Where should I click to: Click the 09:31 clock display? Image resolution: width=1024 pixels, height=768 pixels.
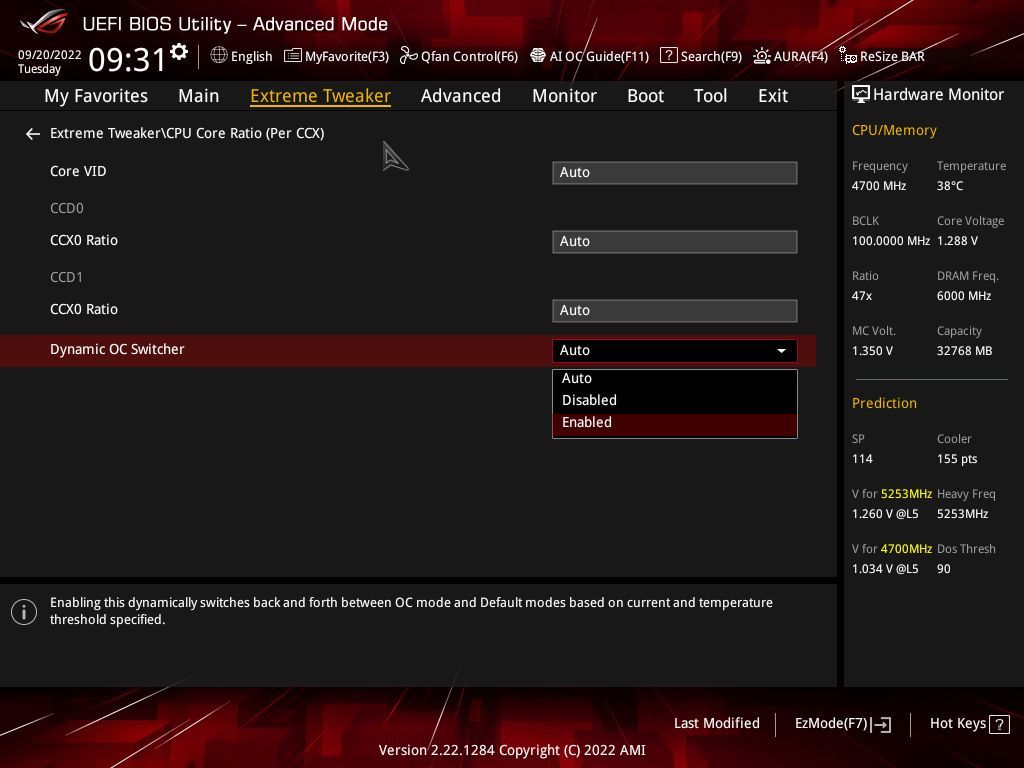coord(127,59)
